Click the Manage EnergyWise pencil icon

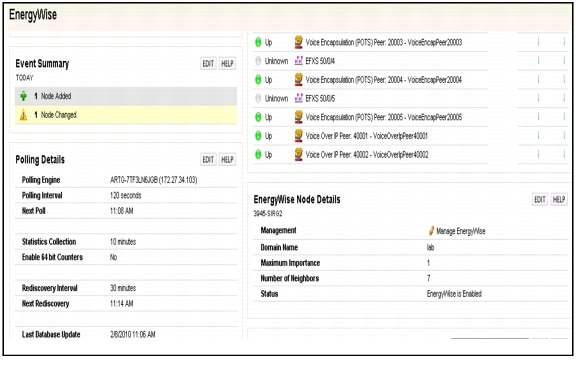[431, 231]
